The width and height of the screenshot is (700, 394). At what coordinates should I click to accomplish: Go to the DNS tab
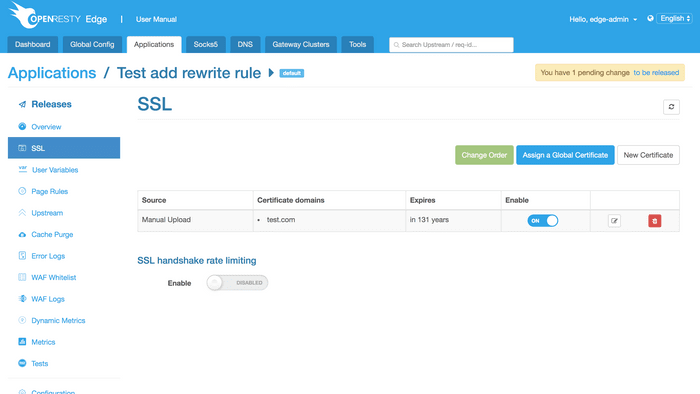point(245,45)
